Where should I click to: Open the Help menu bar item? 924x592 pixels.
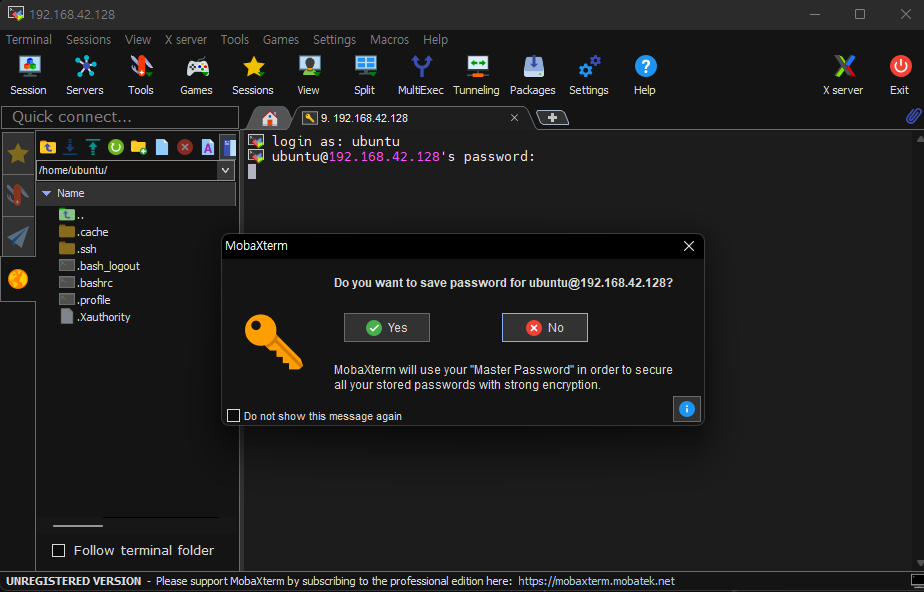pyautogui.click(x=435, y=39)
